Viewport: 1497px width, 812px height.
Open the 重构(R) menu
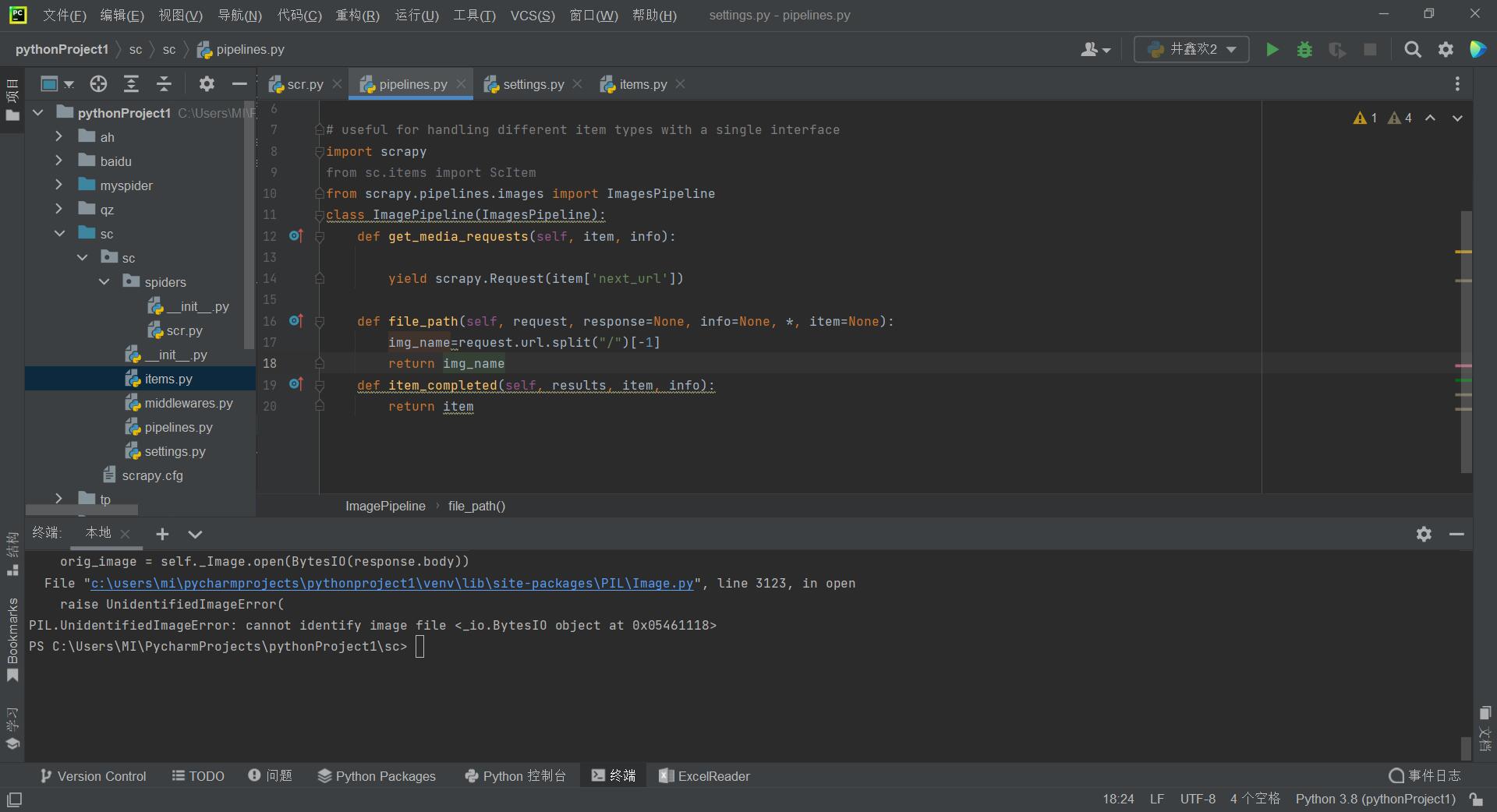tap(357, 16)
